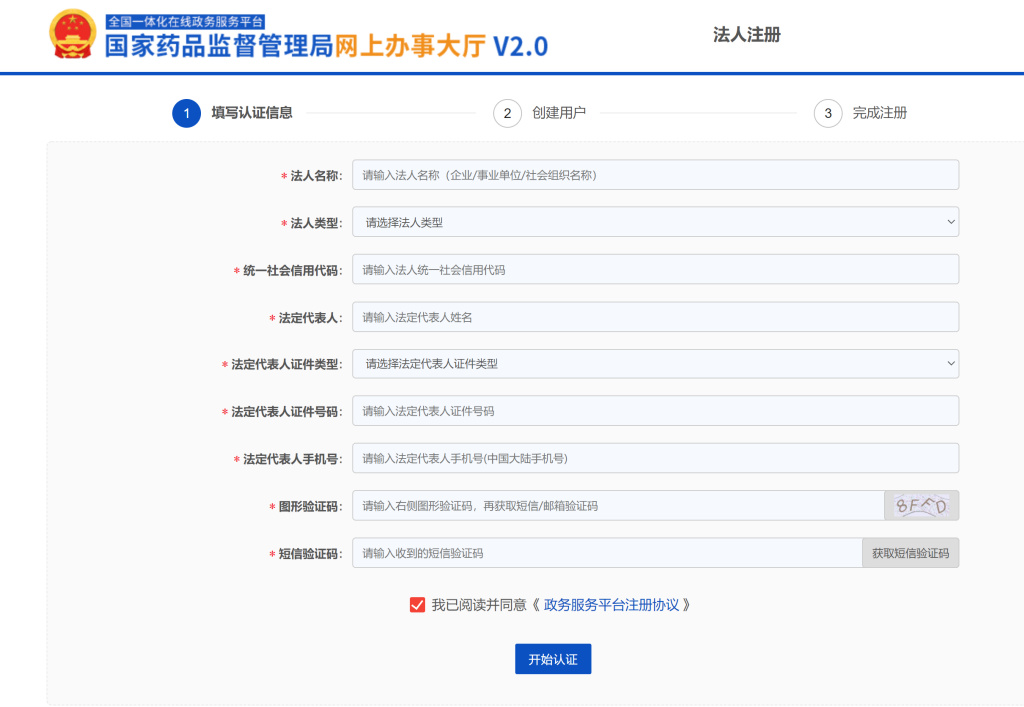
Task: Click step 3 circle 完成注册
Action: [827, 113]
